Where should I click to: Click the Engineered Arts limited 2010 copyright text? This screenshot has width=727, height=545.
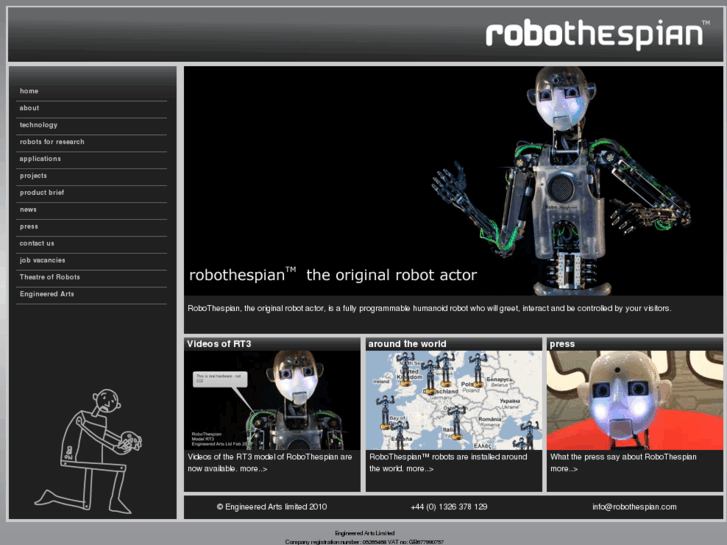272,507
